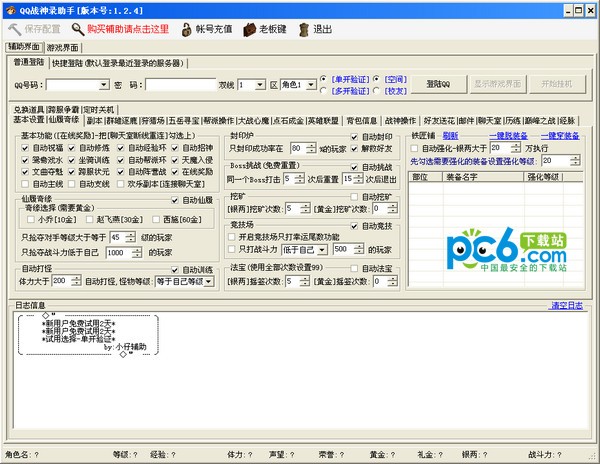The image size is (600, 464).
Task: Click the magnifier icon for 购买辅助
Action: pyautogui.click(x=78, y=29)
